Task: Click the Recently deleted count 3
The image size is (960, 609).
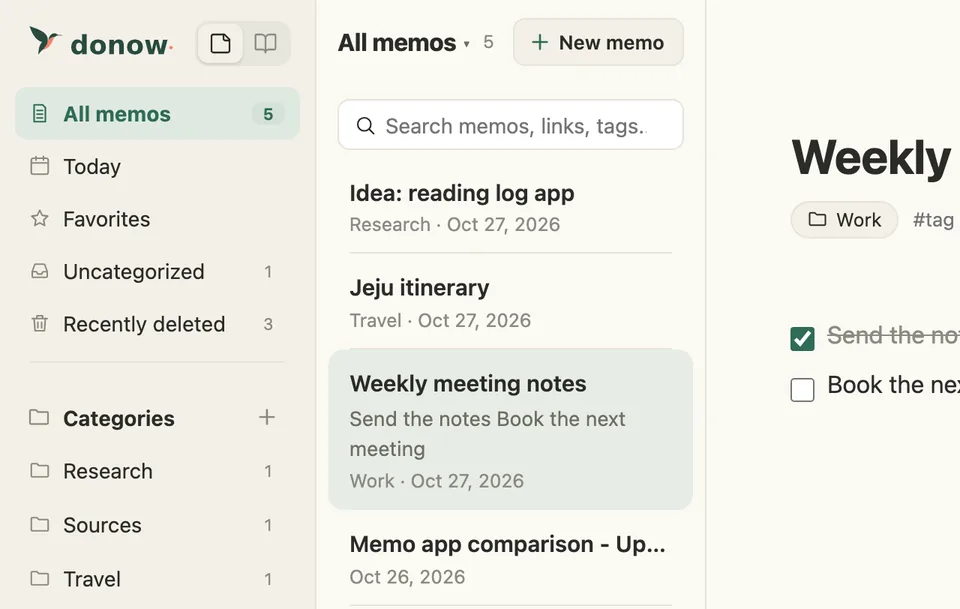Action: coord(268,324)
